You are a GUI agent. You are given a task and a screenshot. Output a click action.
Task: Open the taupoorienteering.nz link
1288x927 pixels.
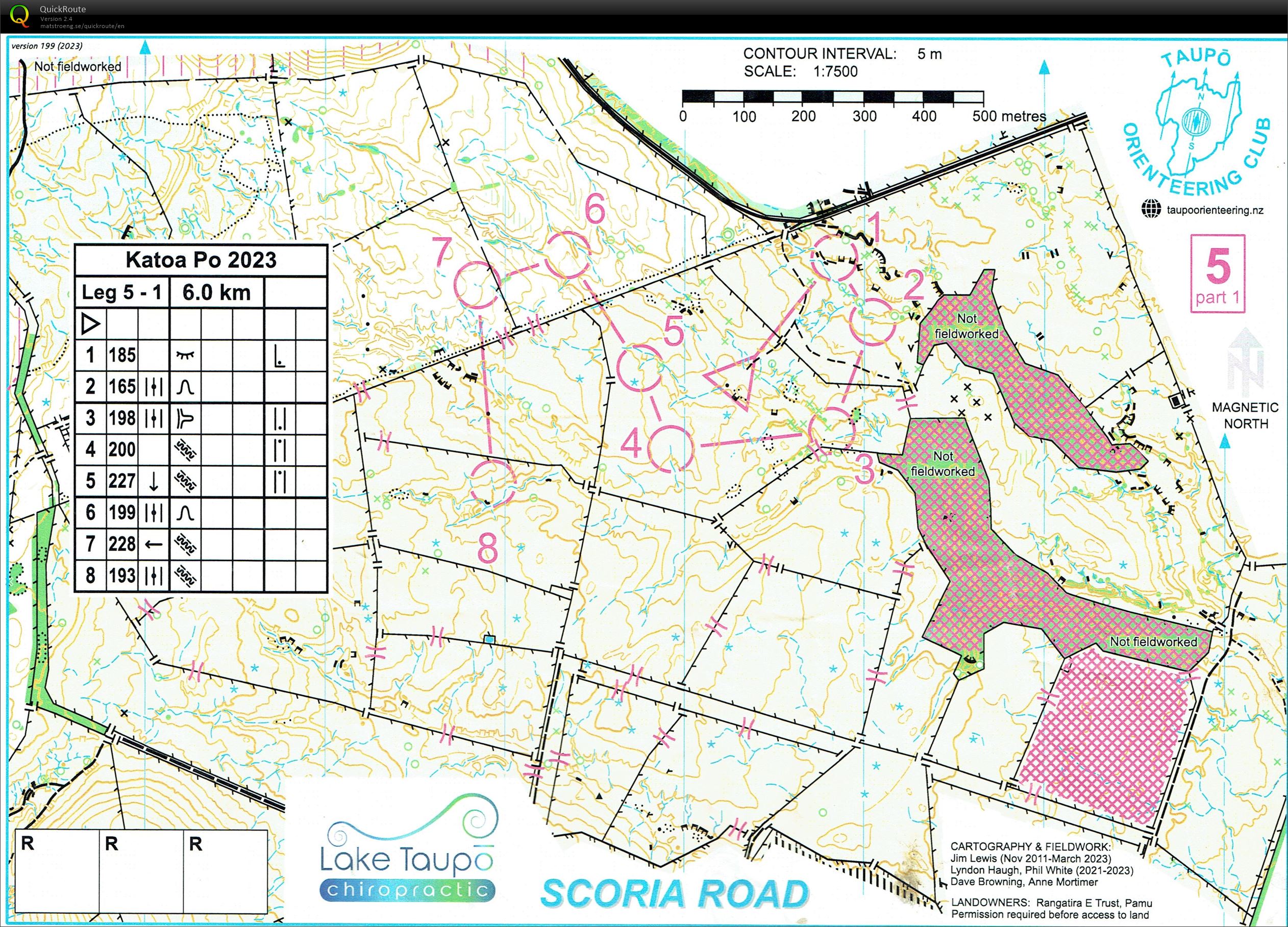coord(1215,210)
